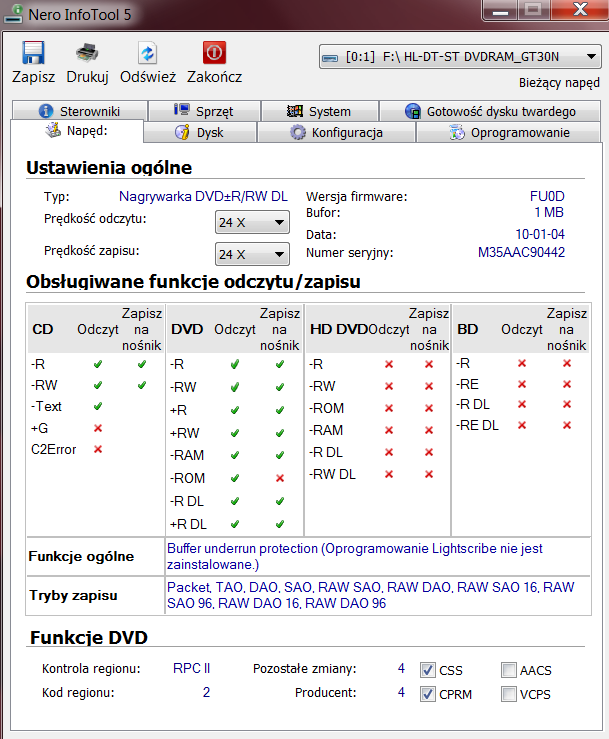
Task: Toggle the CPRM checkbox
Action: [x=428, y=694]
